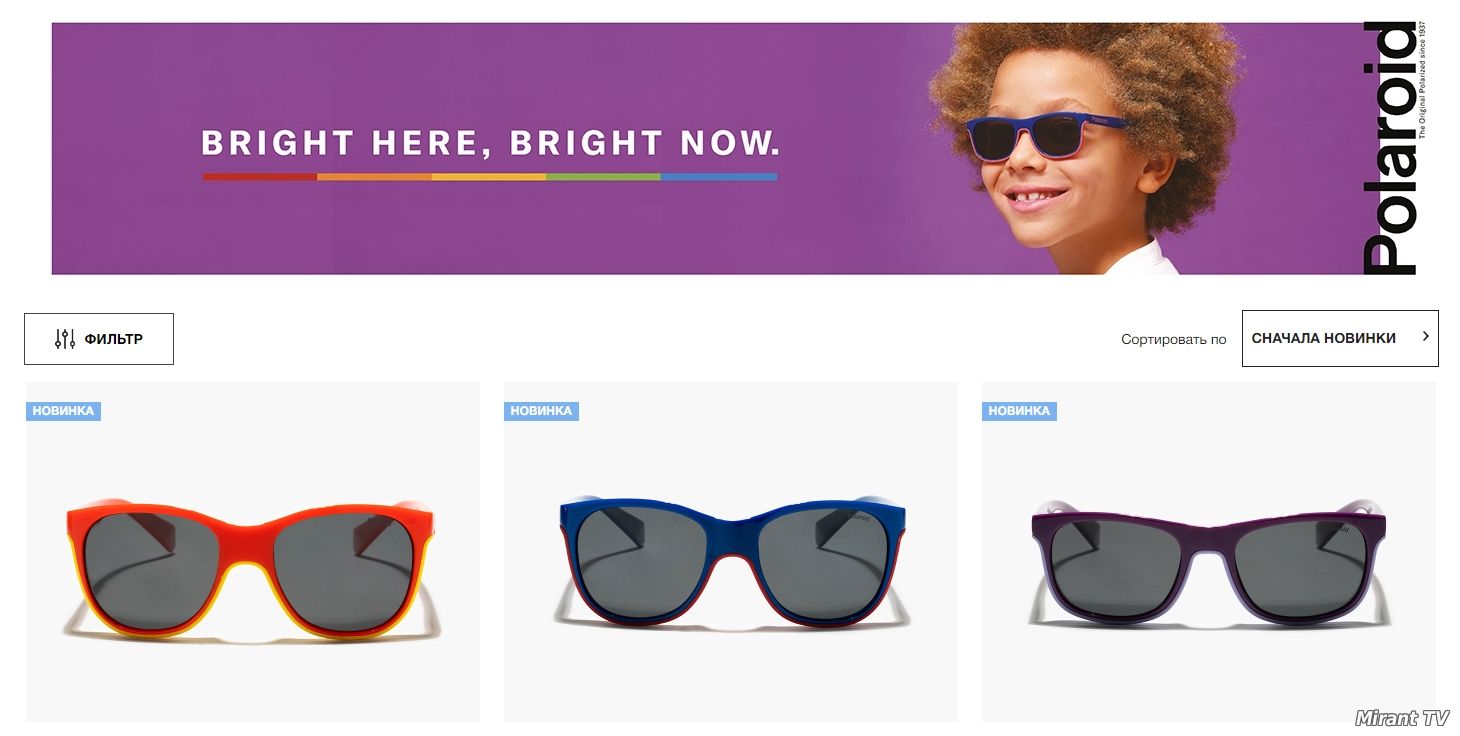This screenshot has width=1460, height=736.
Task: Open the orange-red sunglasses product
Action: [253, 552]
